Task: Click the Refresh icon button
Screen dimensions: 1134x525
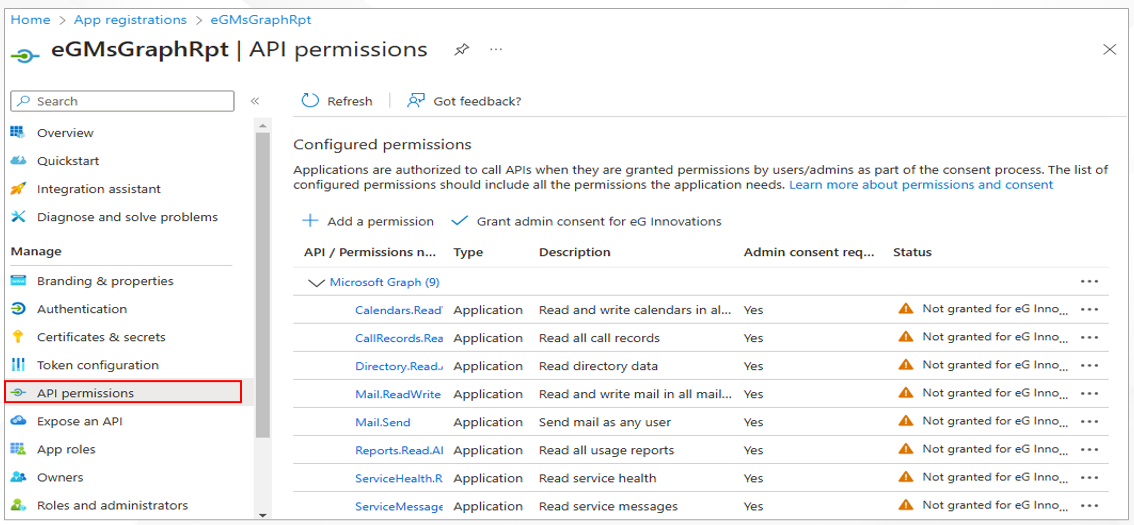Action: coord(310,101)
